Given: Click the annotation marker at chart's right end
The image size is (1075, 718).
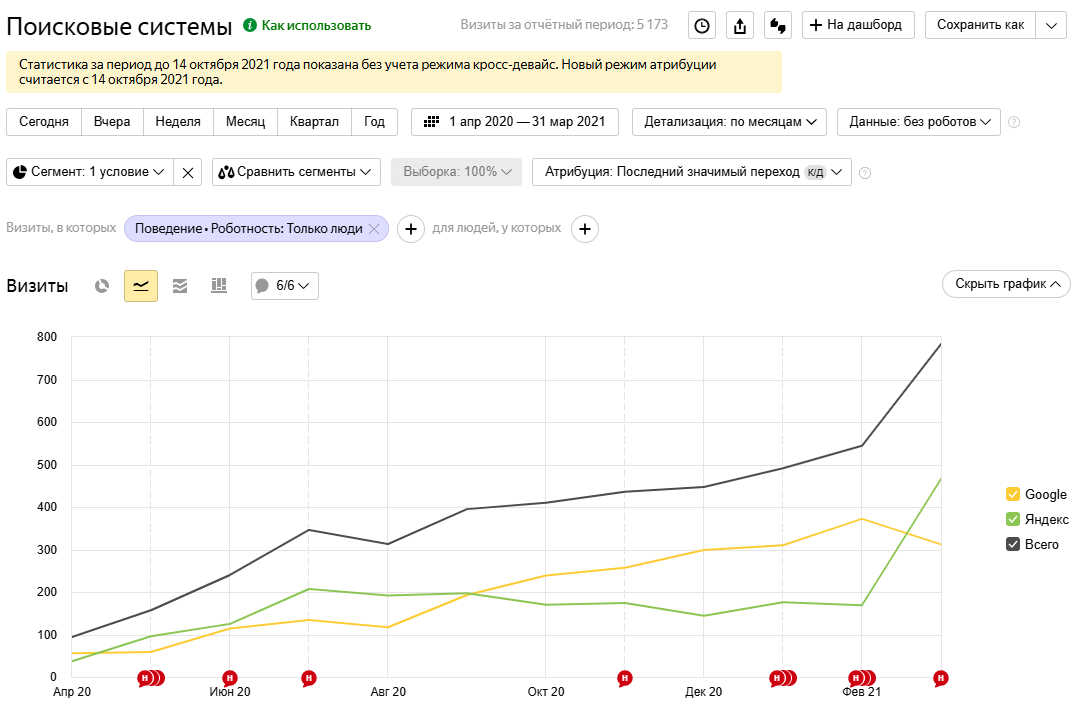Looking at the screenshot, I should (941, 678).
